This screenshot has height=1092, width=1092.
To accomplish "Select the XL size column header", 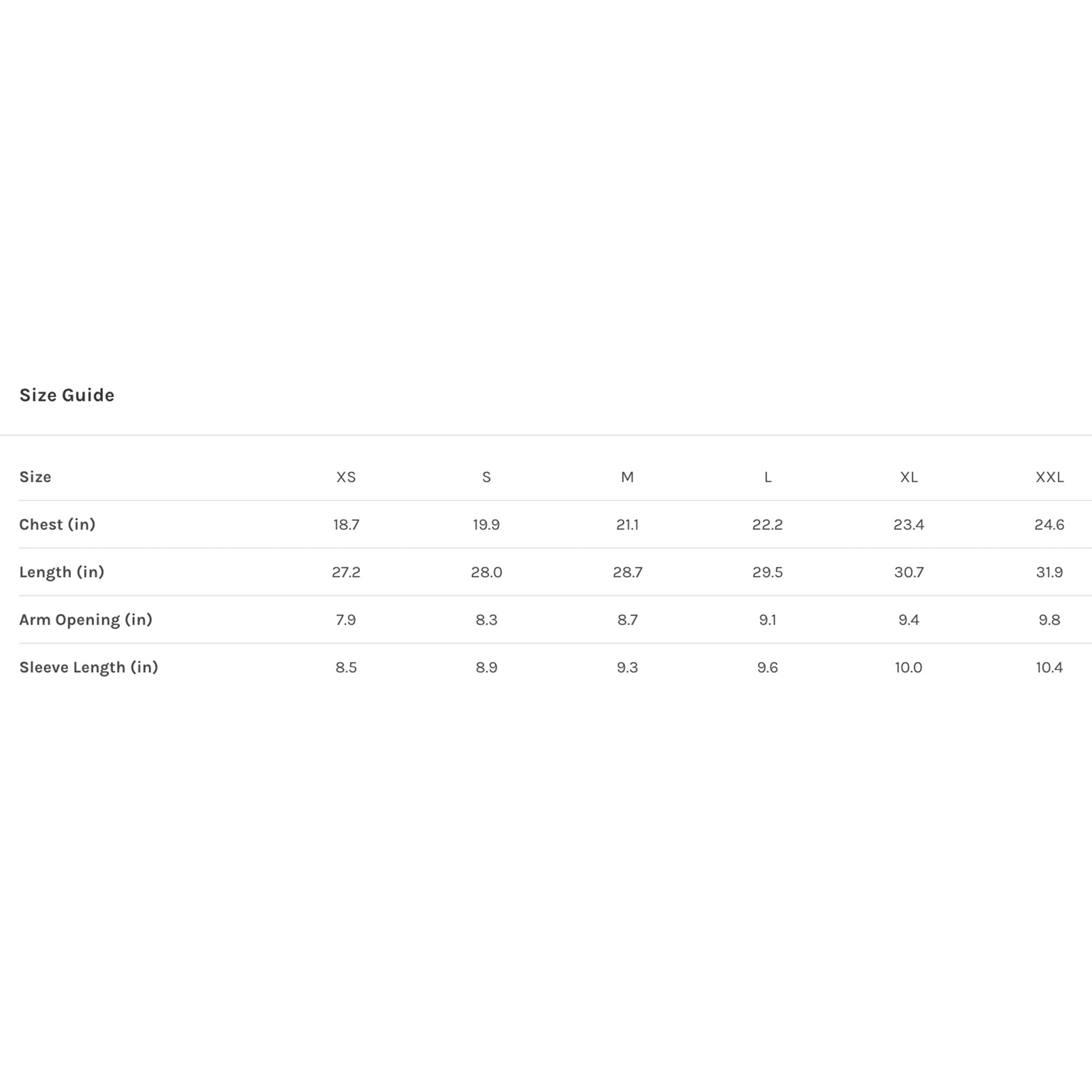I will click(x=909, y=477).
